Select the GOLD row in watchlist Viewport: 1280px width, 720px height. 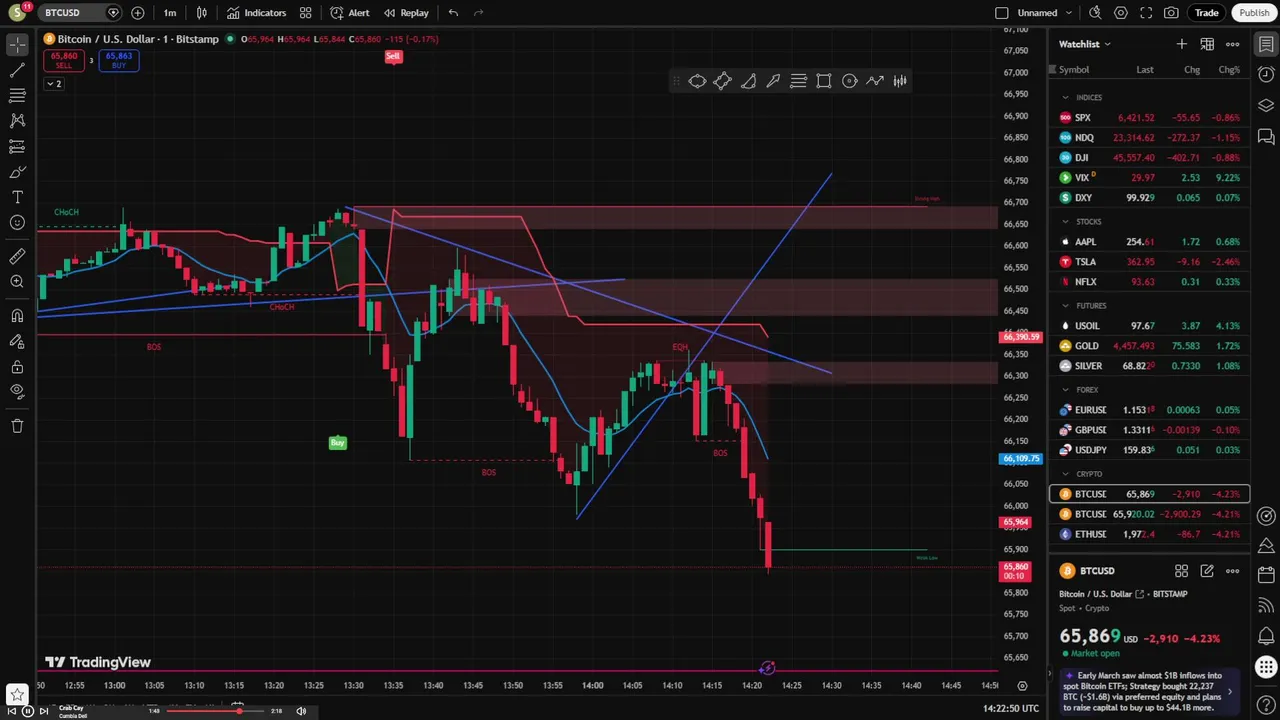coord(1150,346)
